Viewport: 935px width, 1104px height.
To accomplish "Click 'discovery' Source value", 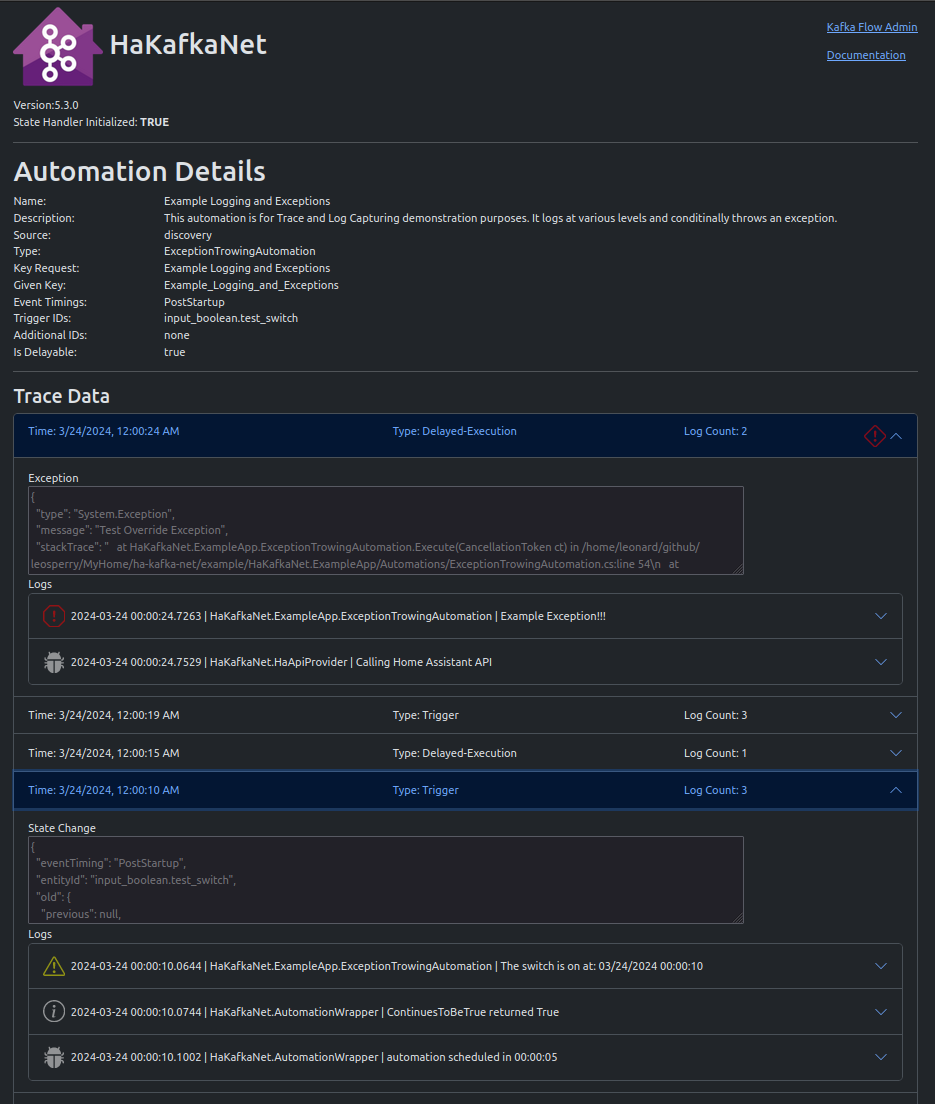I will [188, 235].
